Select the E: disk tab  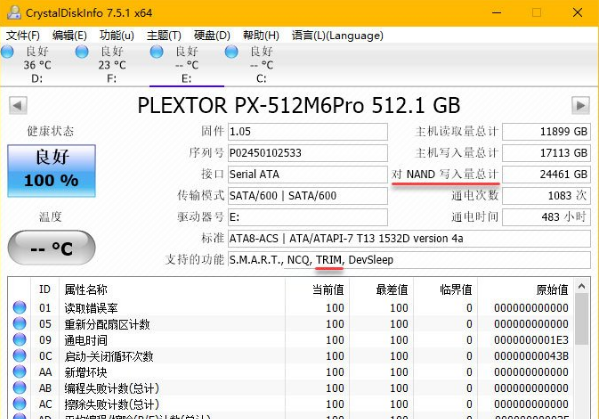[x=186, y=65]
